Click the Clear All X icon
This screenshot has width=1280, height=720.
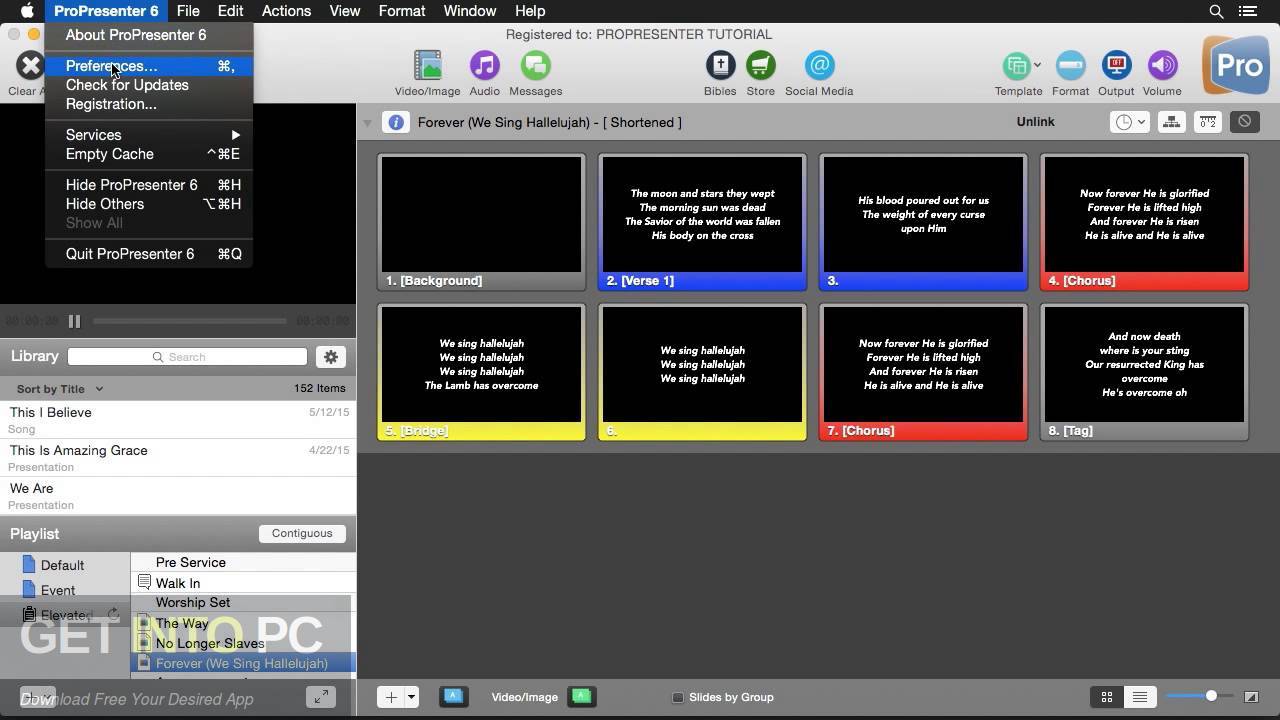[x=29, y=66]
